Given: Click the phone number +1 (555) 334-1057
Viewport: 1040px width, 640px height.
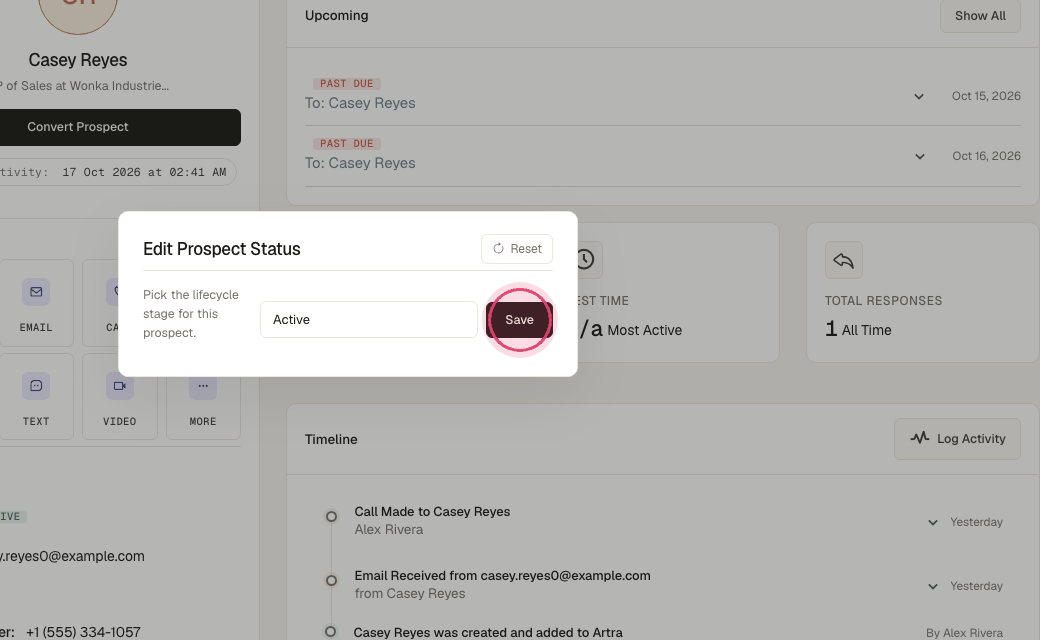Looking at the screenshot, I should coord(83,632).
